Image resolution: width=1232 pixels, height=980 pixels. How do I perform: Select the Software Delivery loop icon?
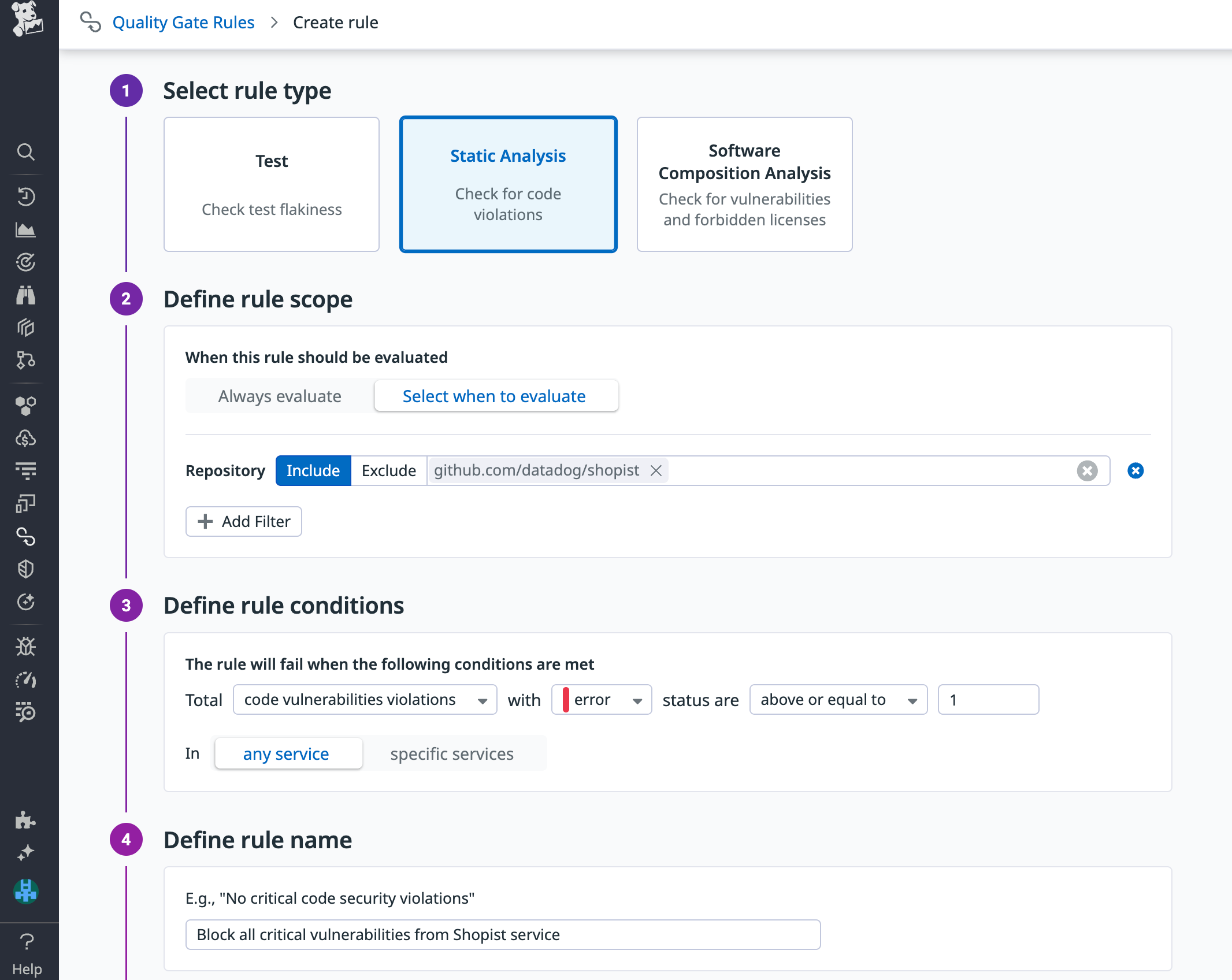coord(25,537)
